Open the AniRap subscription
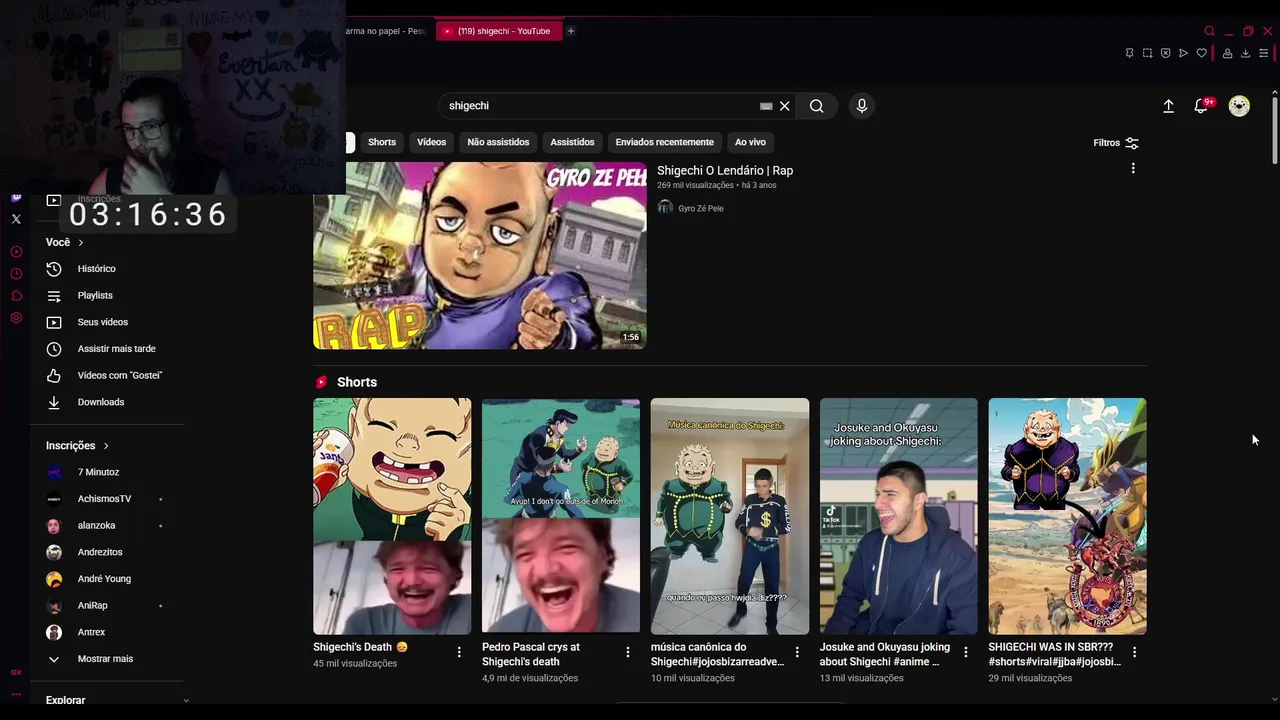1280x720 pixels. pos(92,605)
